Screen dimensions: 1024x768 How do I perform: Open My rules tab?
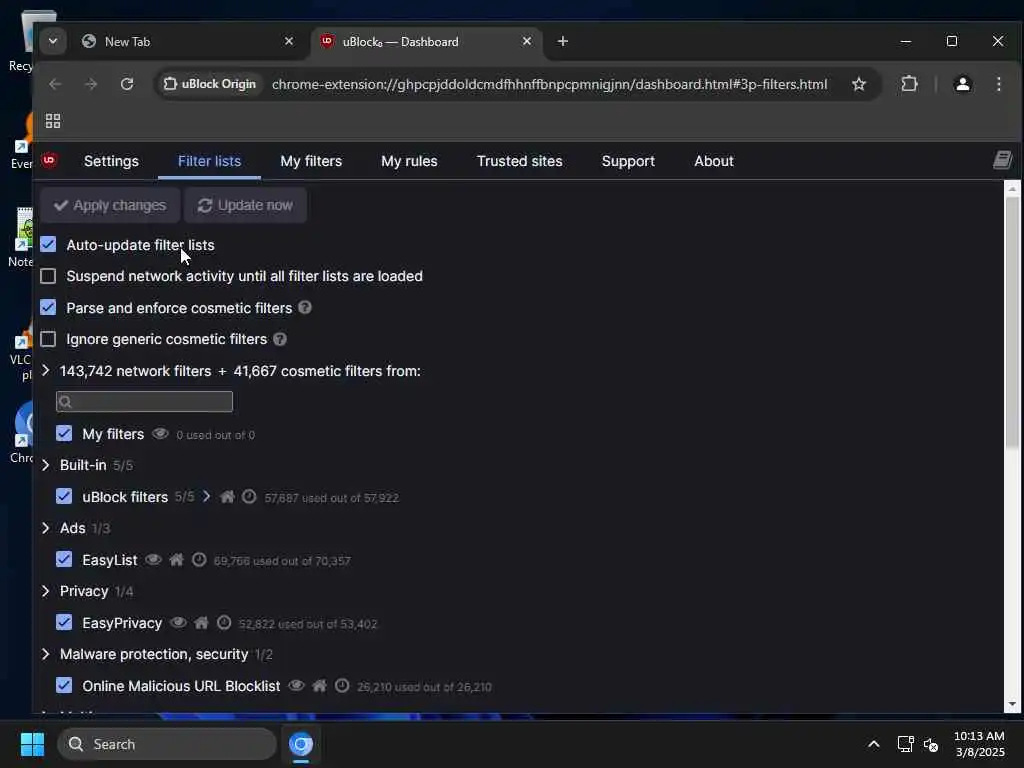tap(409, 161)
